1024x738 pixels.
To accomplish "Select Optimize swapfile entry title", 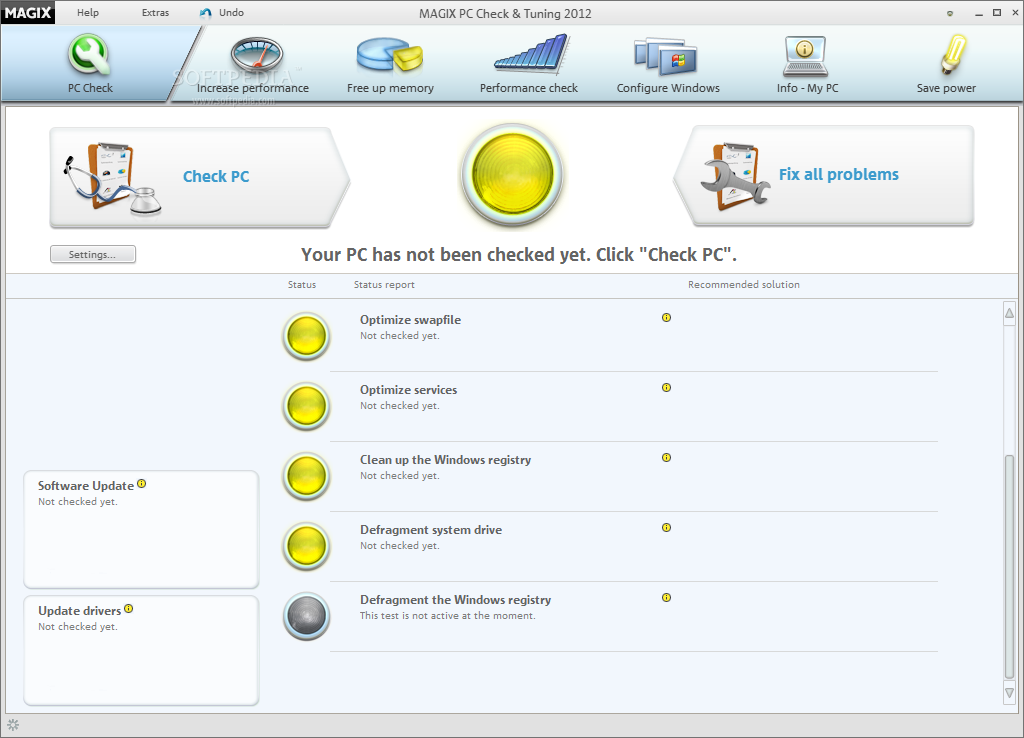I will [410, 319].
